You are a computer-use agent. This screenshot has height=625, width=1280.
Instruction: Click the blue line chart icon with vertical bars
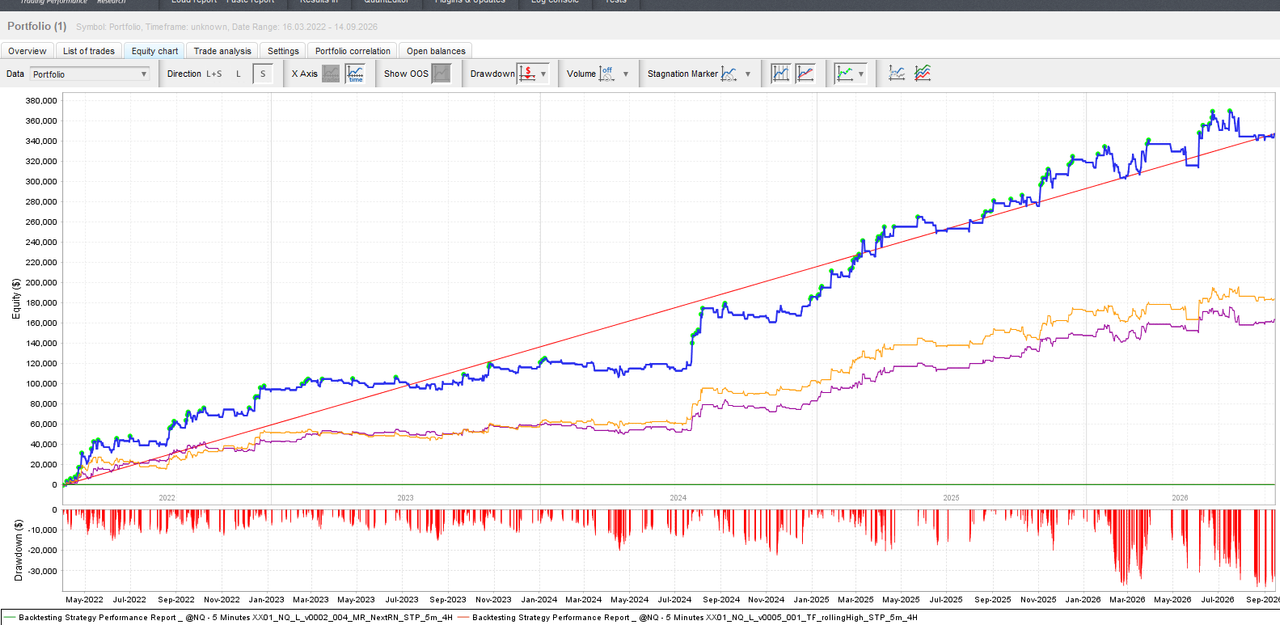(x=780, y=73)
